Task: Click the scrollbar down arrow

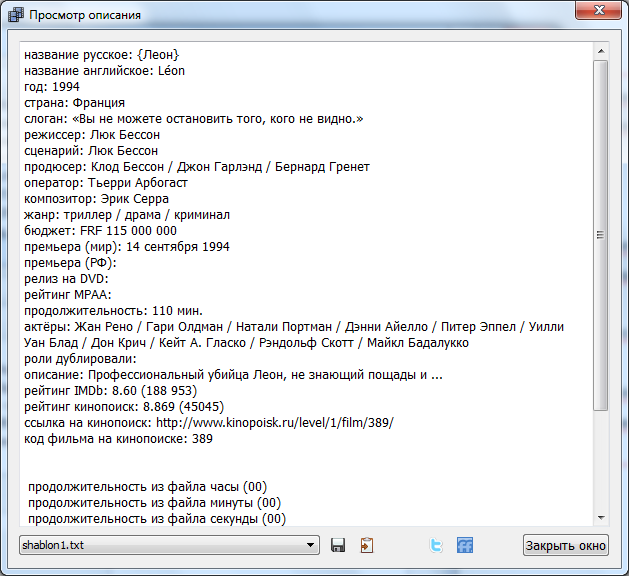Action: pos(600,516)
